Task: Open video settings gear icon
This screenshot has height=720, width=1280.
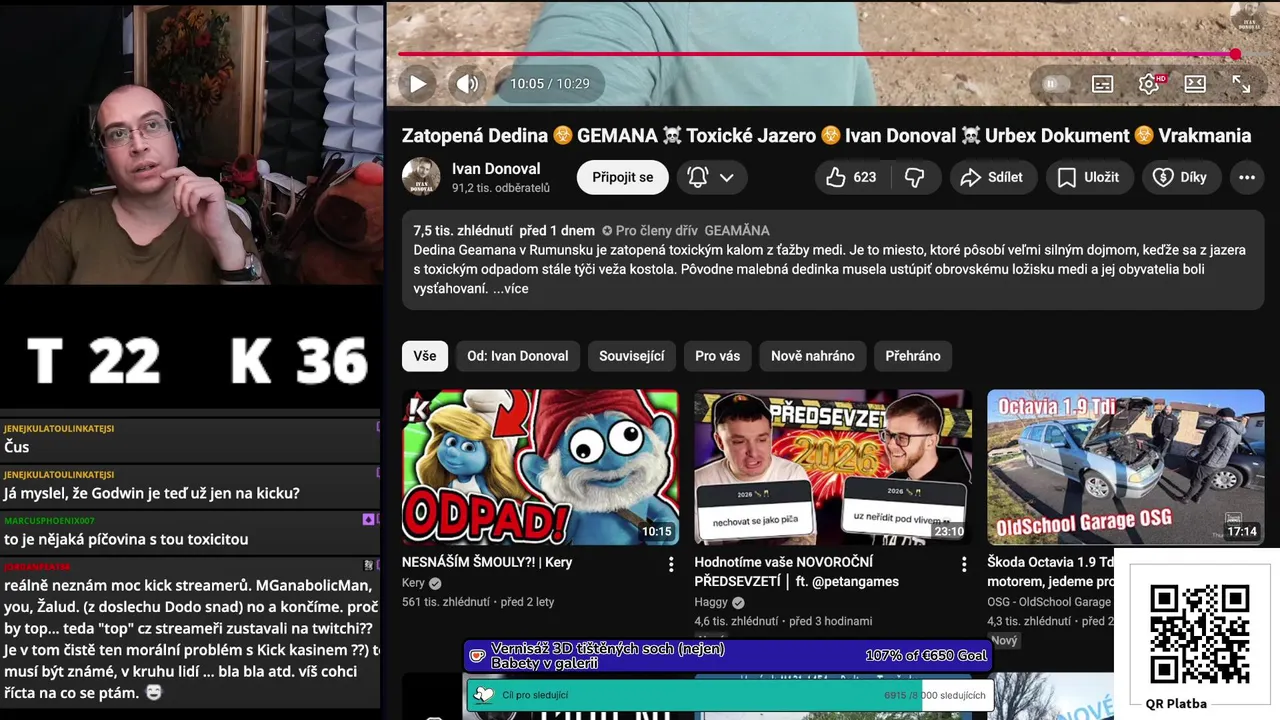Action: point(1149,84)
